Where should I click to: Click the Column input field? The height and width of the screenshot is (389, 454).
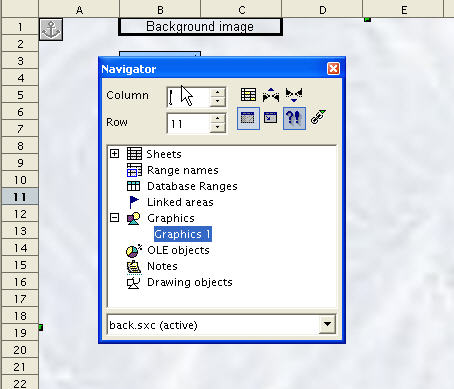pyautogui.click(x=188, y=97)
